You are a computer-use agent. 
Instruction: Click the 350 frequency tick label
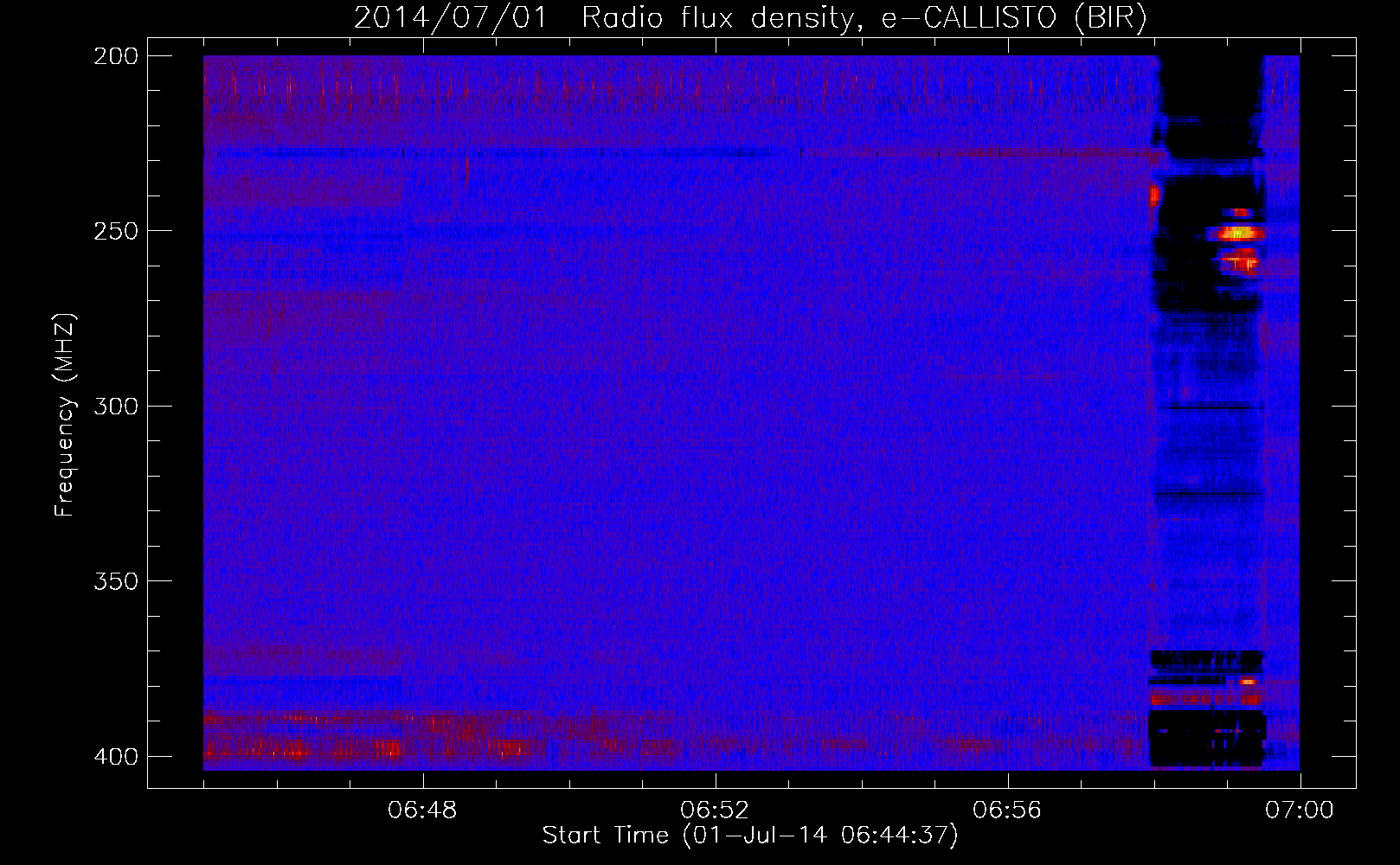point(115,580)
